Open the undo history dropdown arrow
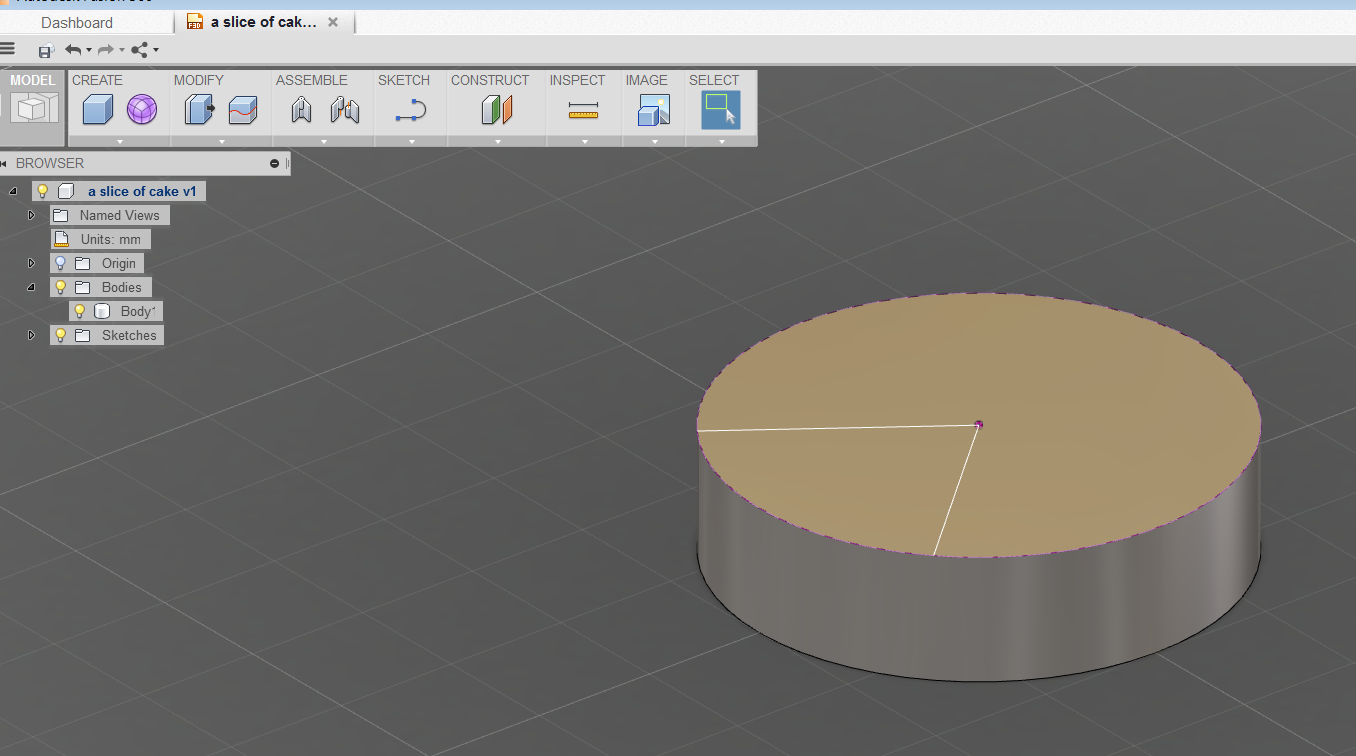1356x756 pixels. coord(88,50)
